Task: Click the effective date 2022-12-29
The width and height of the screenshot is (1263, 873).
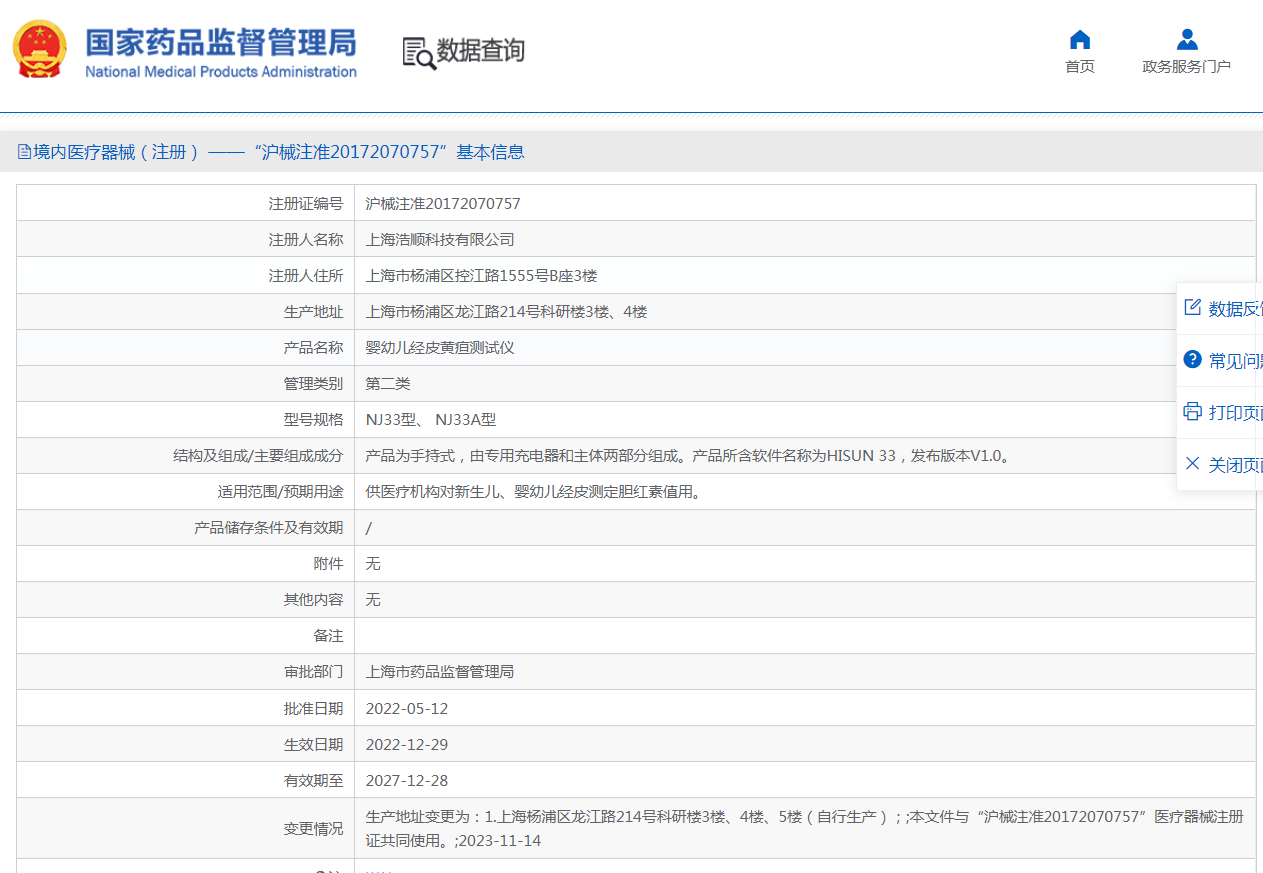Action: [x=407, y=744]
